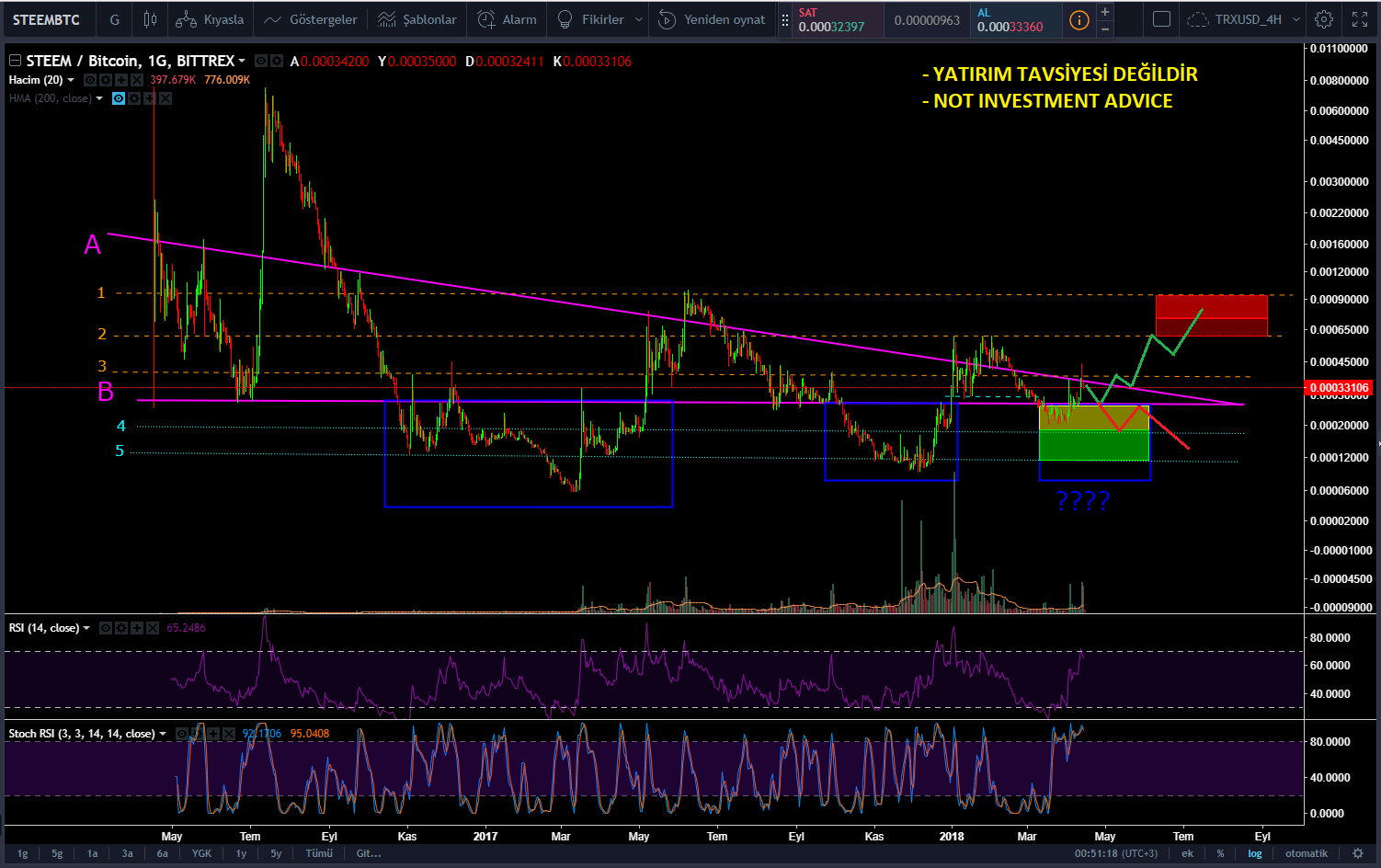Open RSI indicator settings gear
The width and height of the screenshot is (1381, 868).
[121, 628]
